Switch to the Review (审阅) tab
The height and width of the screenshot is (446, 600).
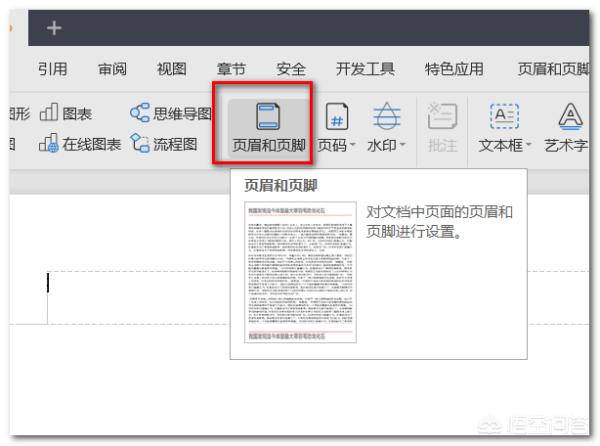click(112, 69)
